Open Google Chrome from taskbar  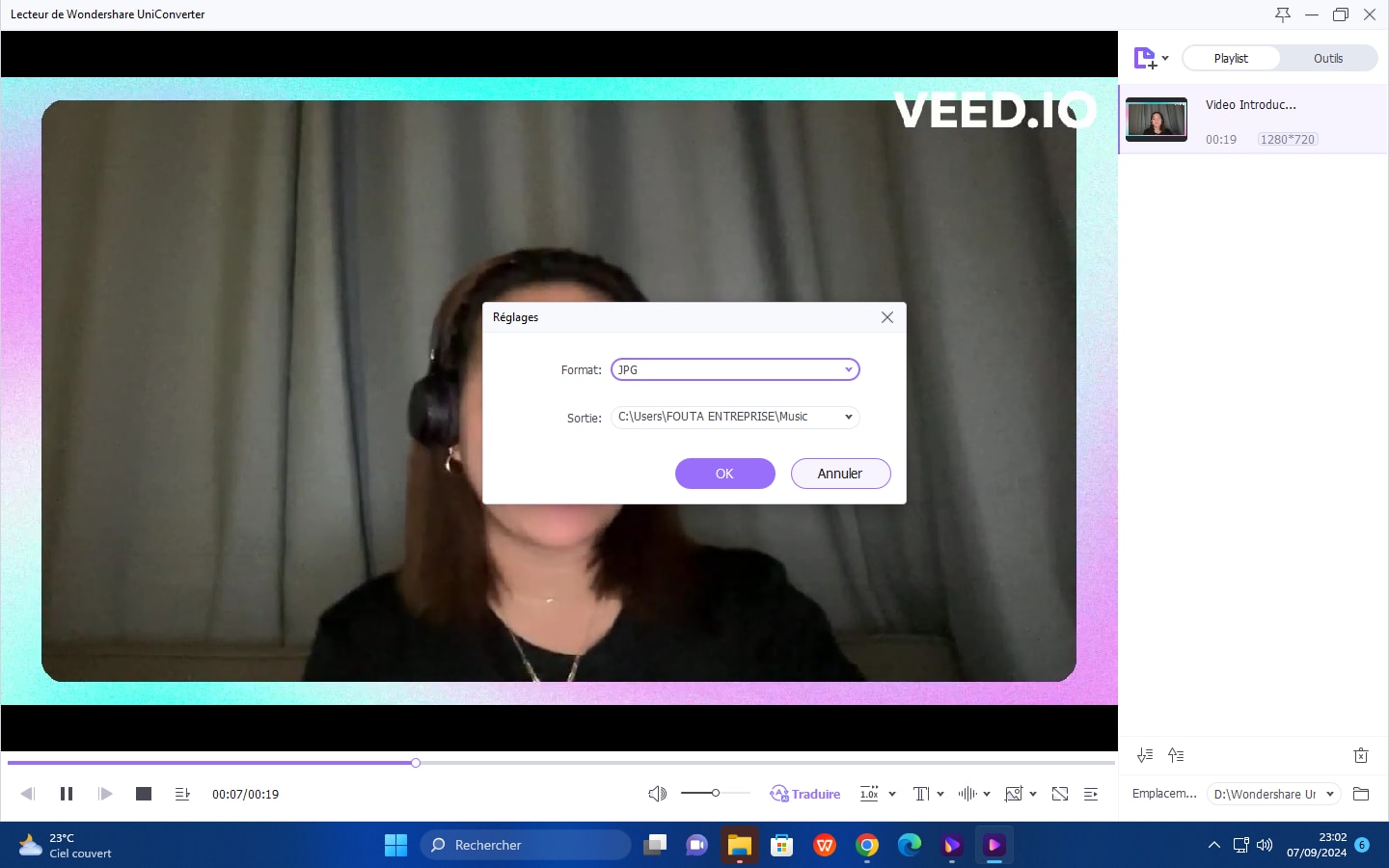867,845
